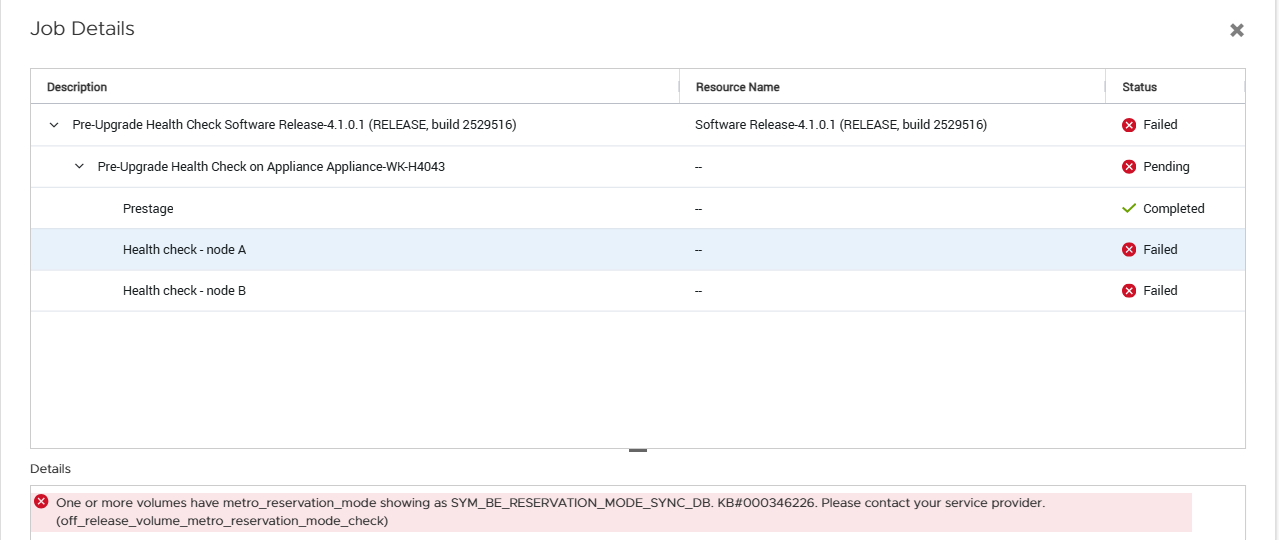This screenshot has width=1279, height=540.
Task: Click the Details section label
Action: [50, 469]
